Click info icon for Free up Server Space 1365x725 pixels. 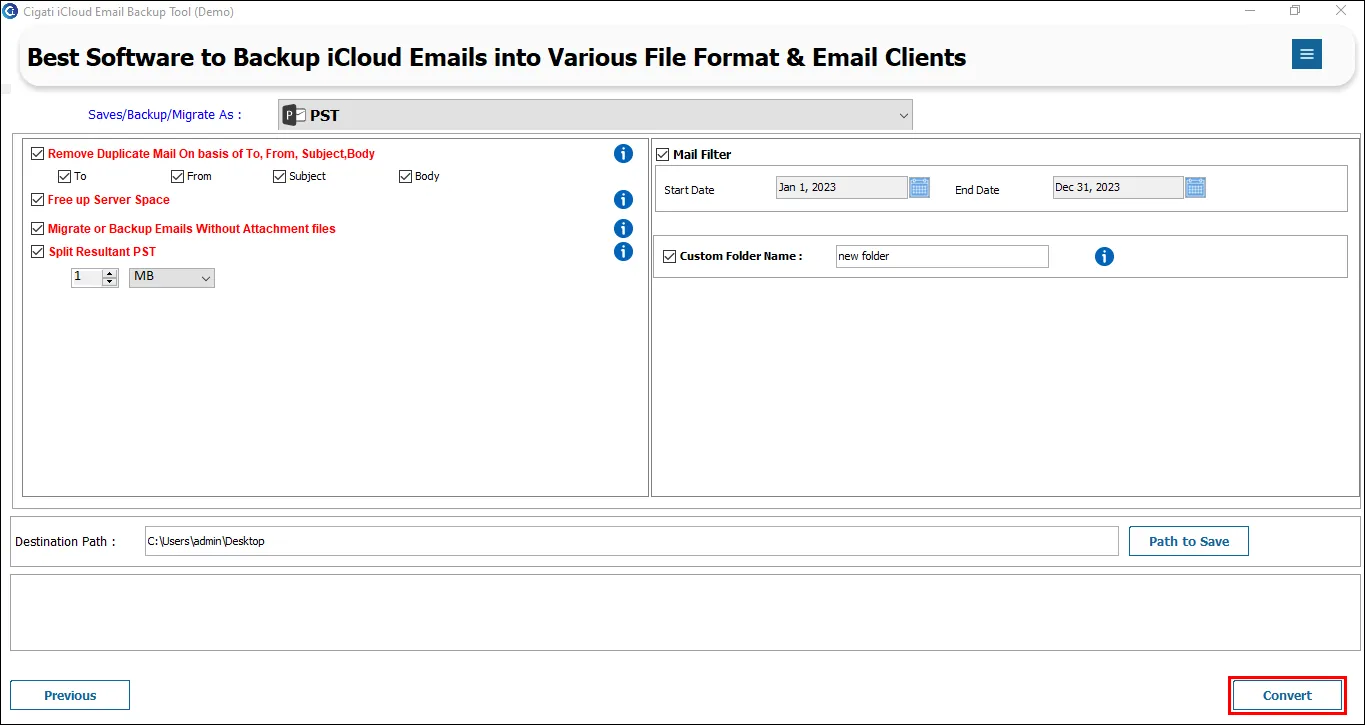[623, 200]
